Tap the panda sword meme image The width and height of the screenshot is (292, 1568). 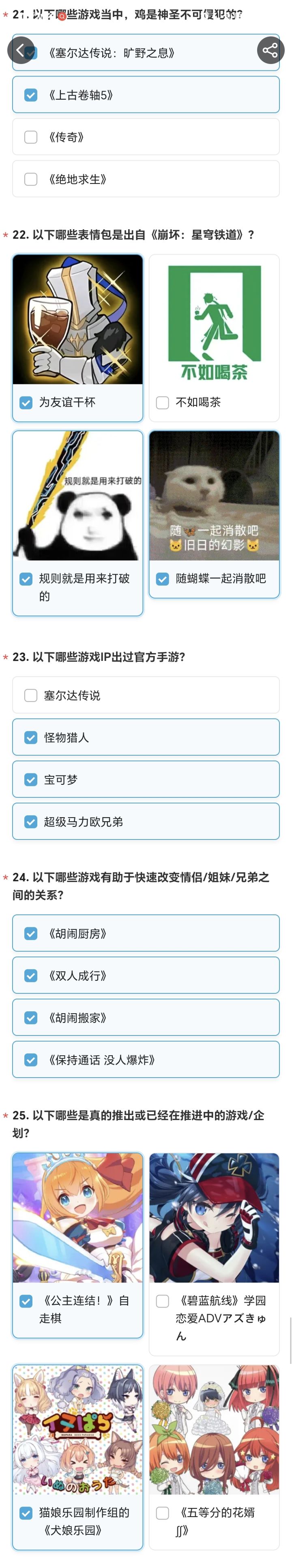[x=77, y=496]
